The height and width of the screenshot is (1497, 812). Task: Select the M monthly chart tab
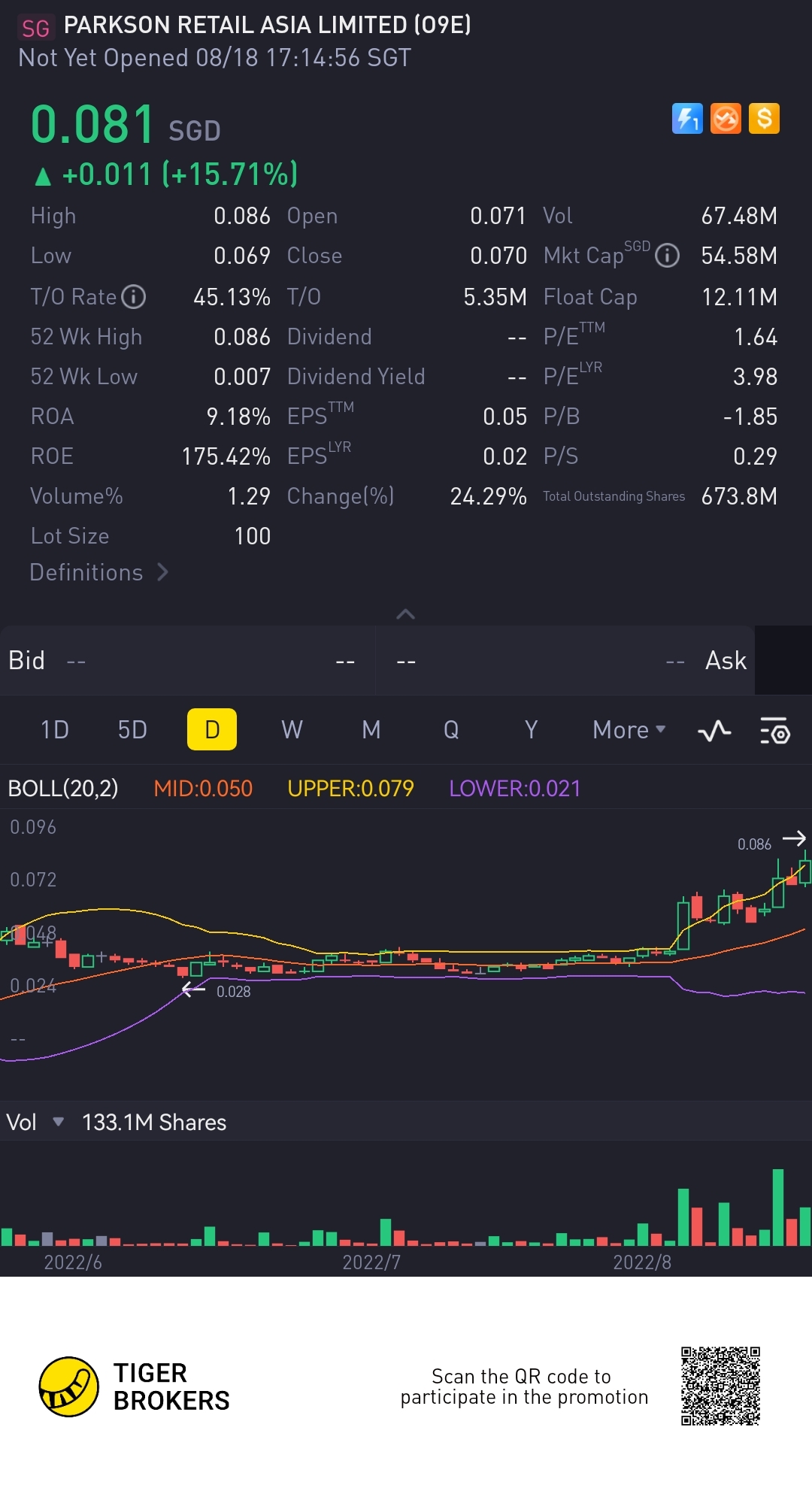[x=371, y=730]
